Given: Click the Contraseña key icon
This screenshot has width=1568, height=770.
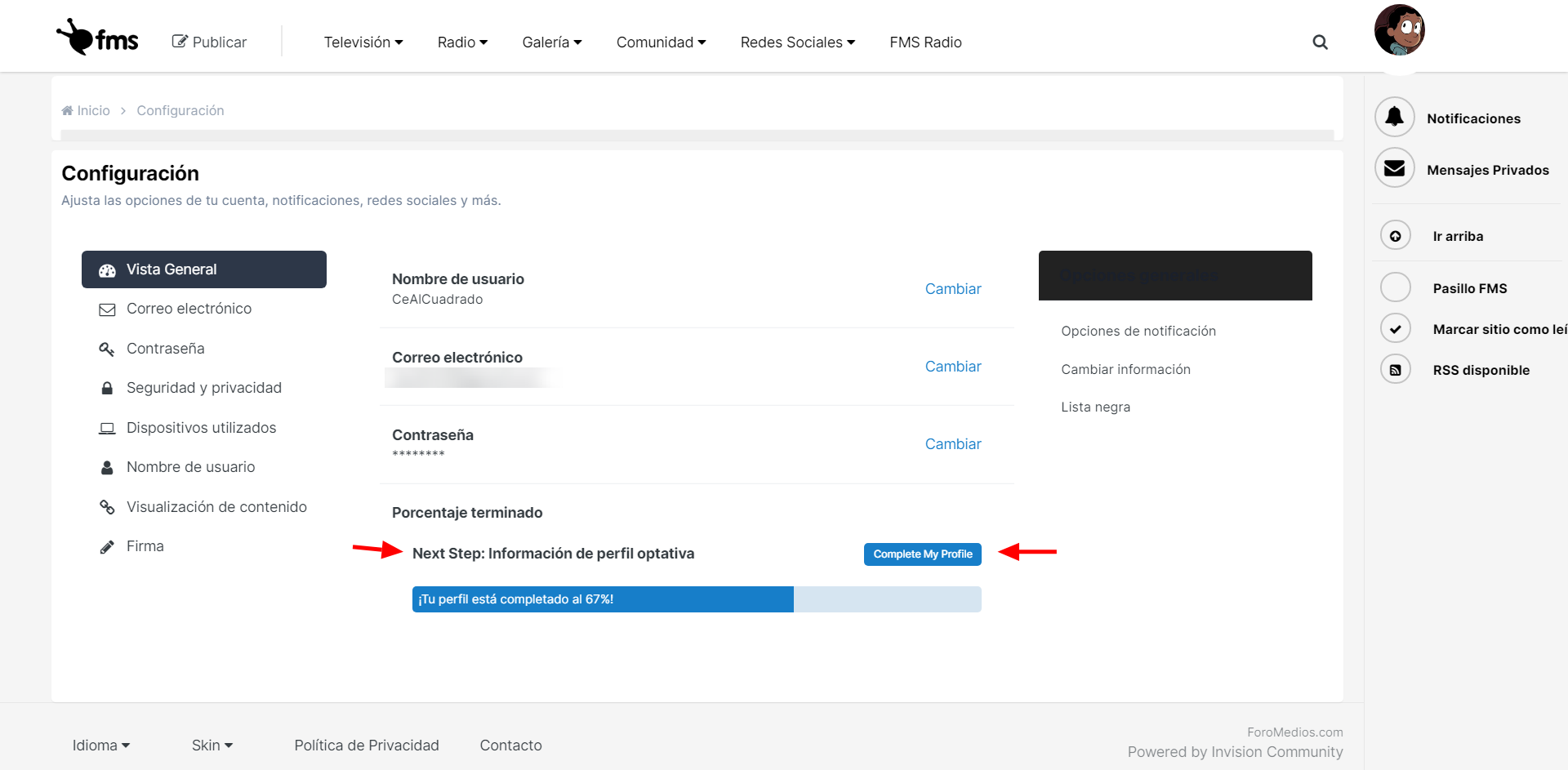Looking at the screenshot, I should [107, 349].
